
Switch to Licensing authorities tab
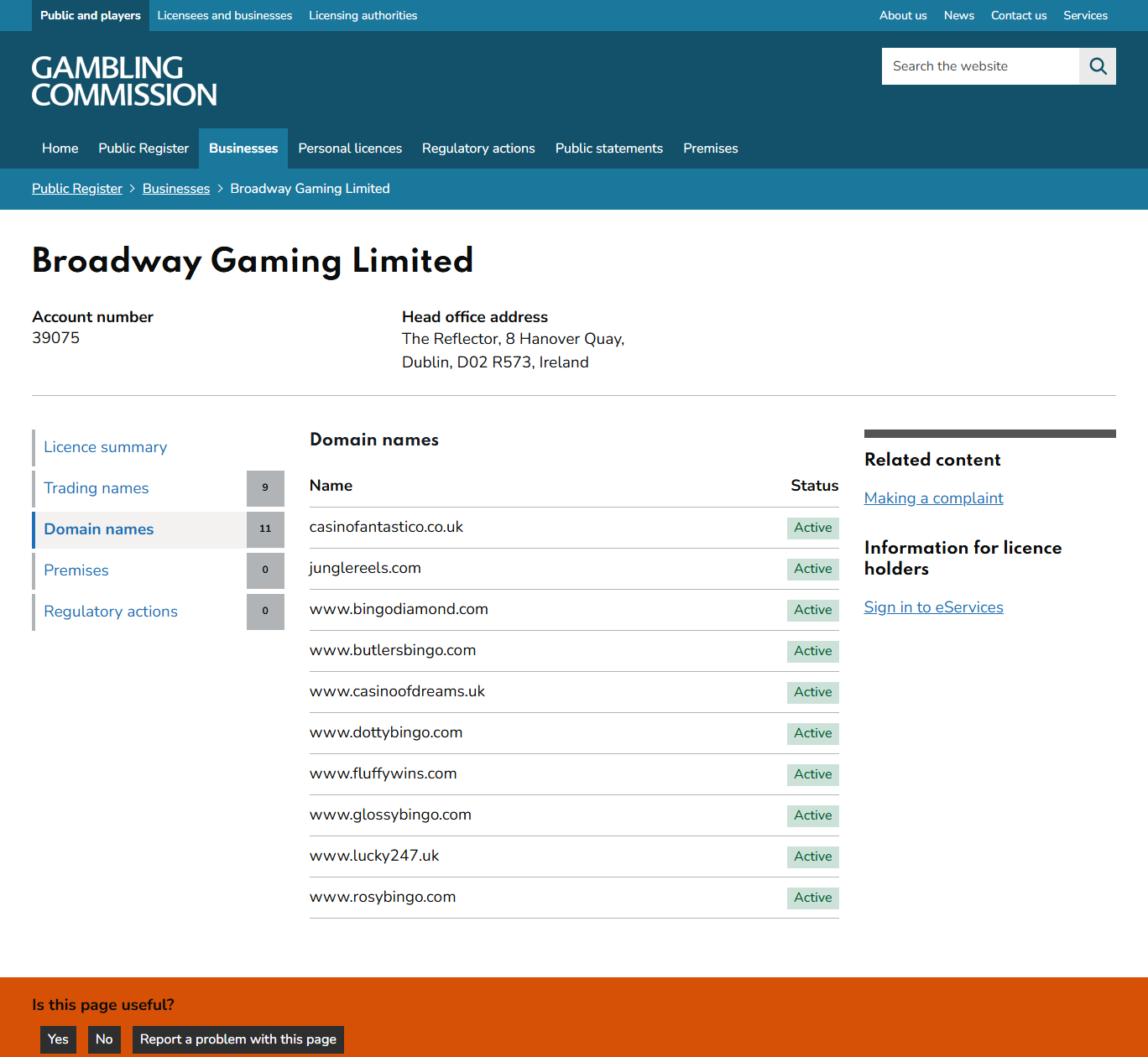(x=363, y=15)
